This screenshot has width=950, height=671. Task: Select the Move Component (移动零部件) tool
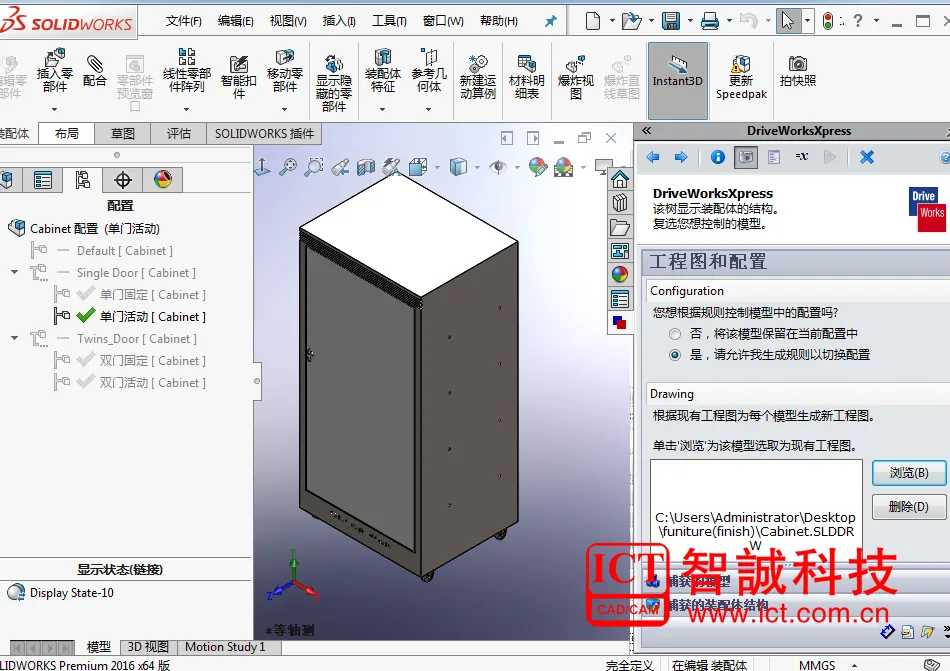click(x=285, y=70)
